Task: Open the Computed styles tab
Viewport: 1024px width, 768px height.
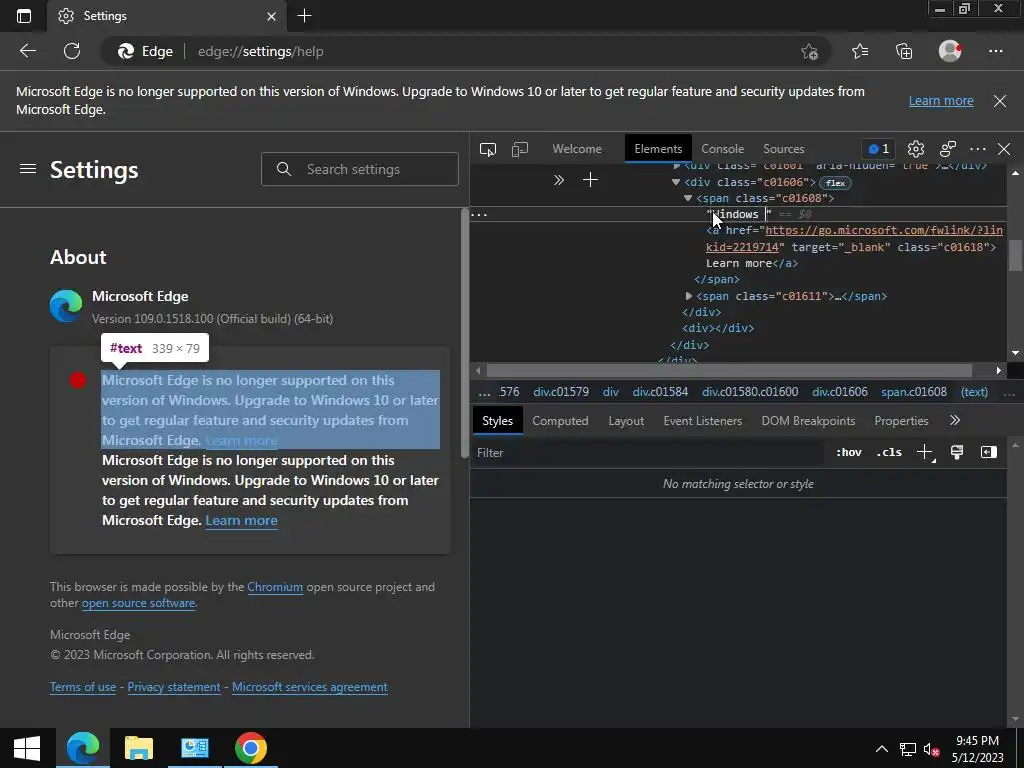Action: tap(560, 421)
